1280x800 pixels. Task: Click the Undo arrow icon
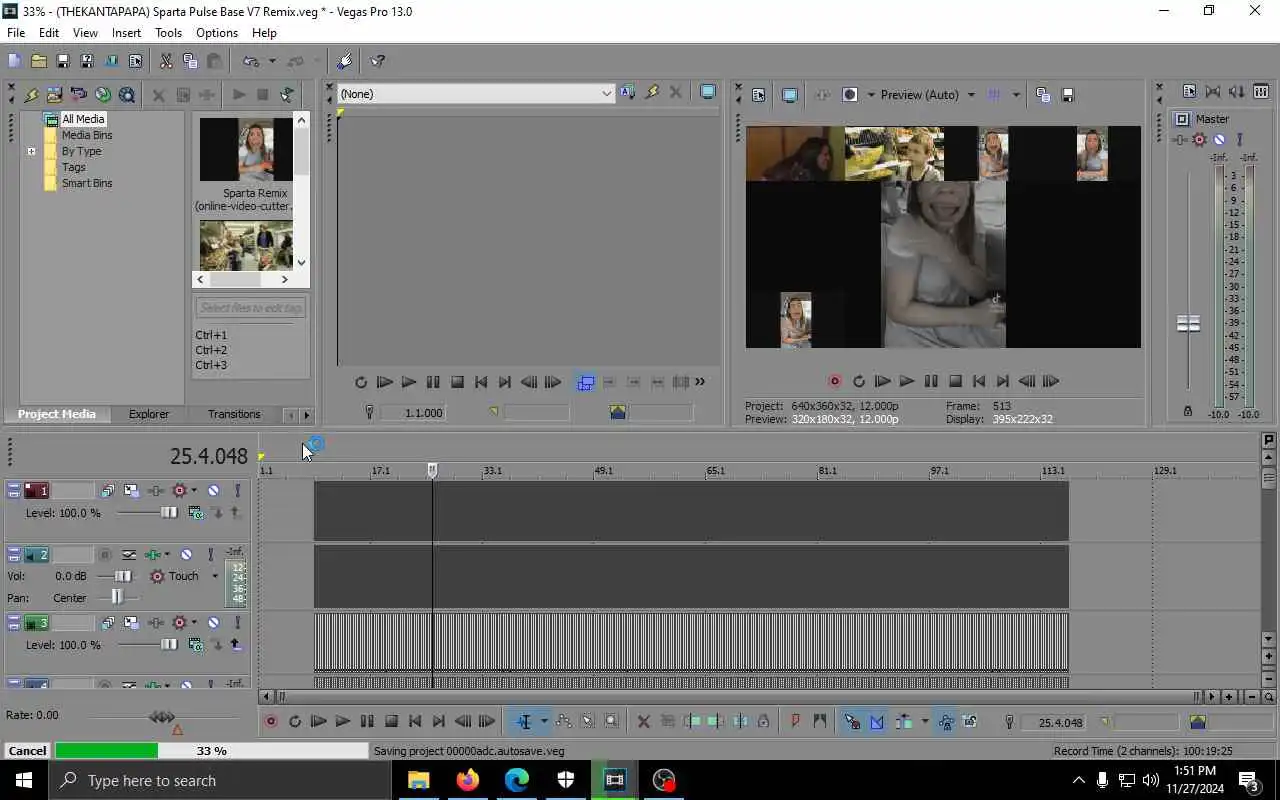(251, 61)
